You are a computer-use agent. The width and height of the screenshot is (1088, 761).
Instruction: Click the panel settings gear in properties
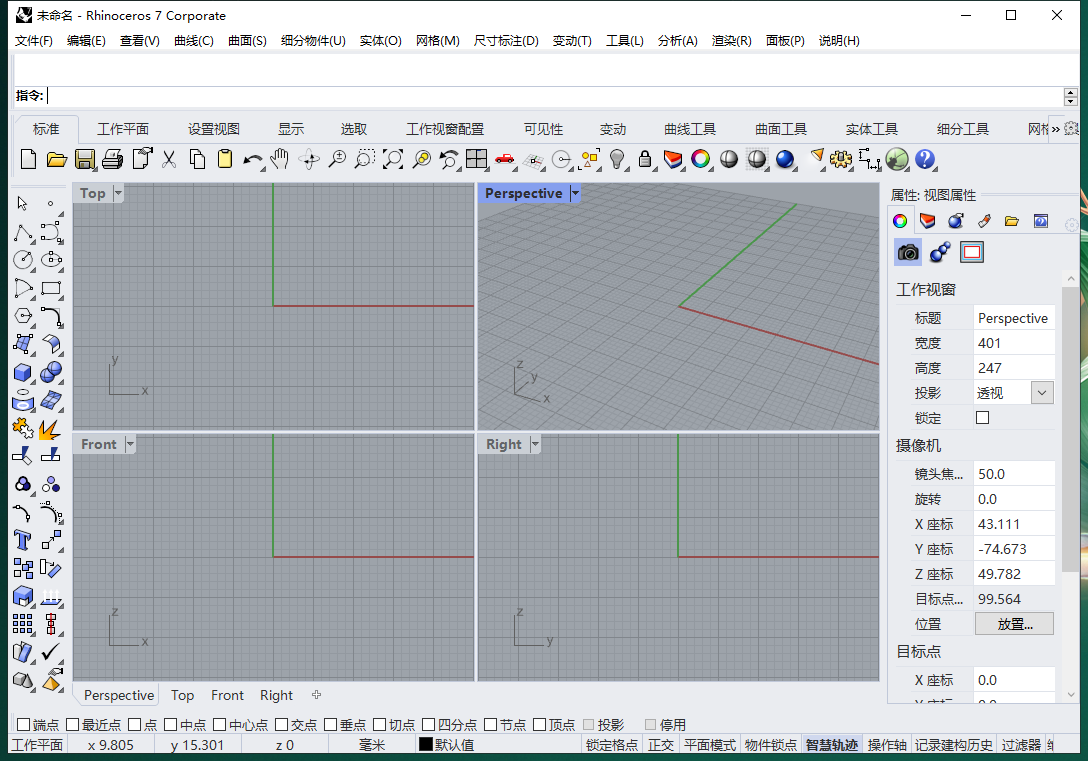tap(1071, 225)
